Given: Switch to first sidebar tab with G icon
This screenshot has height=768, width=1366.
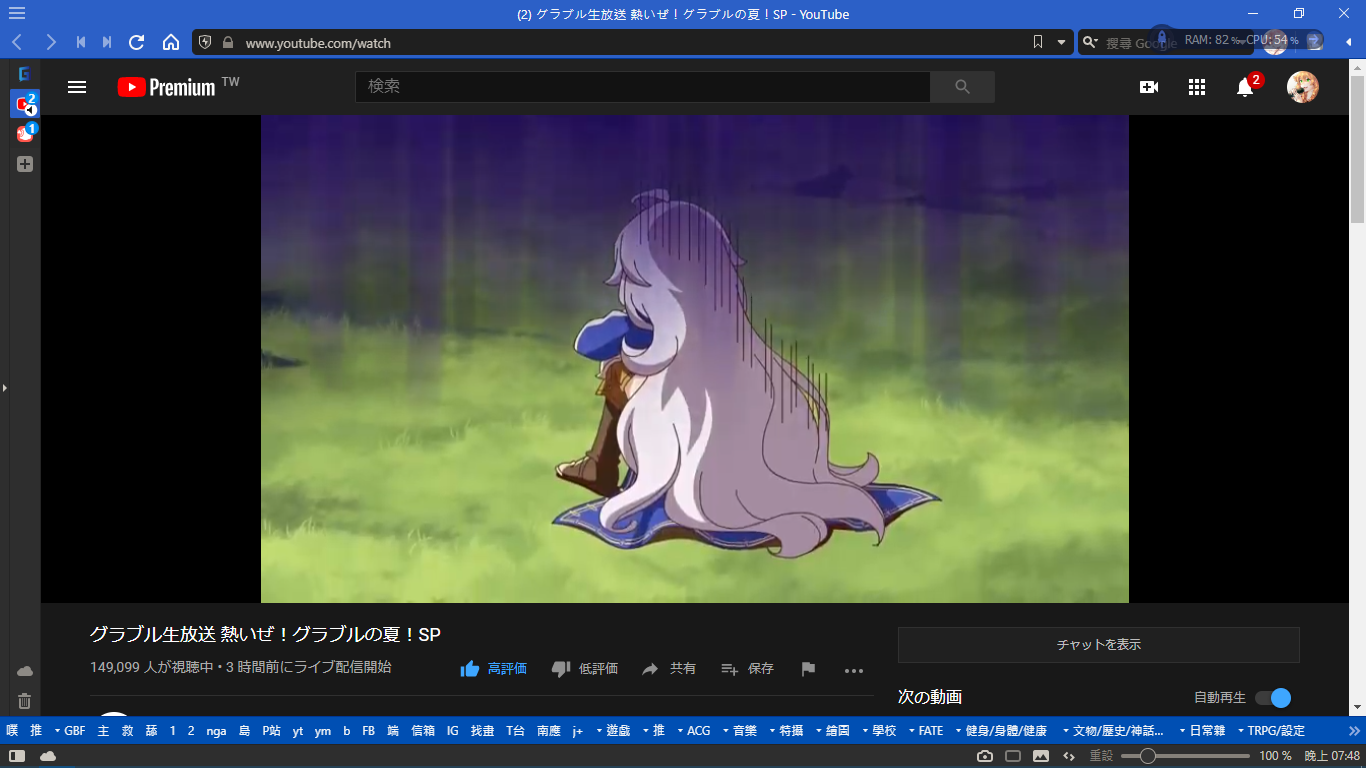Looking at the screenshot, I should pyautogui.click(x=25, y=73).
